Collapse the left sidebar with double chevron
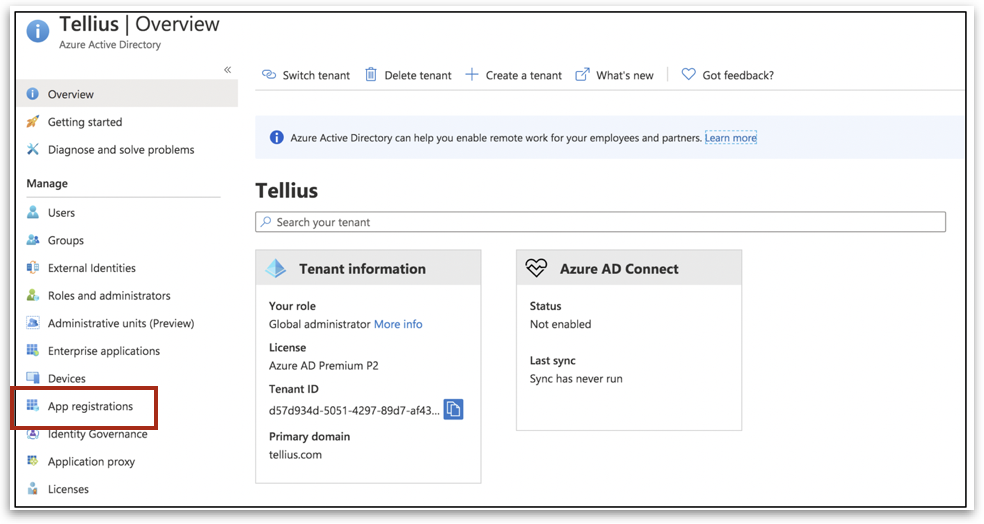This screenshot has height=524, width=984. pos(227,70)
